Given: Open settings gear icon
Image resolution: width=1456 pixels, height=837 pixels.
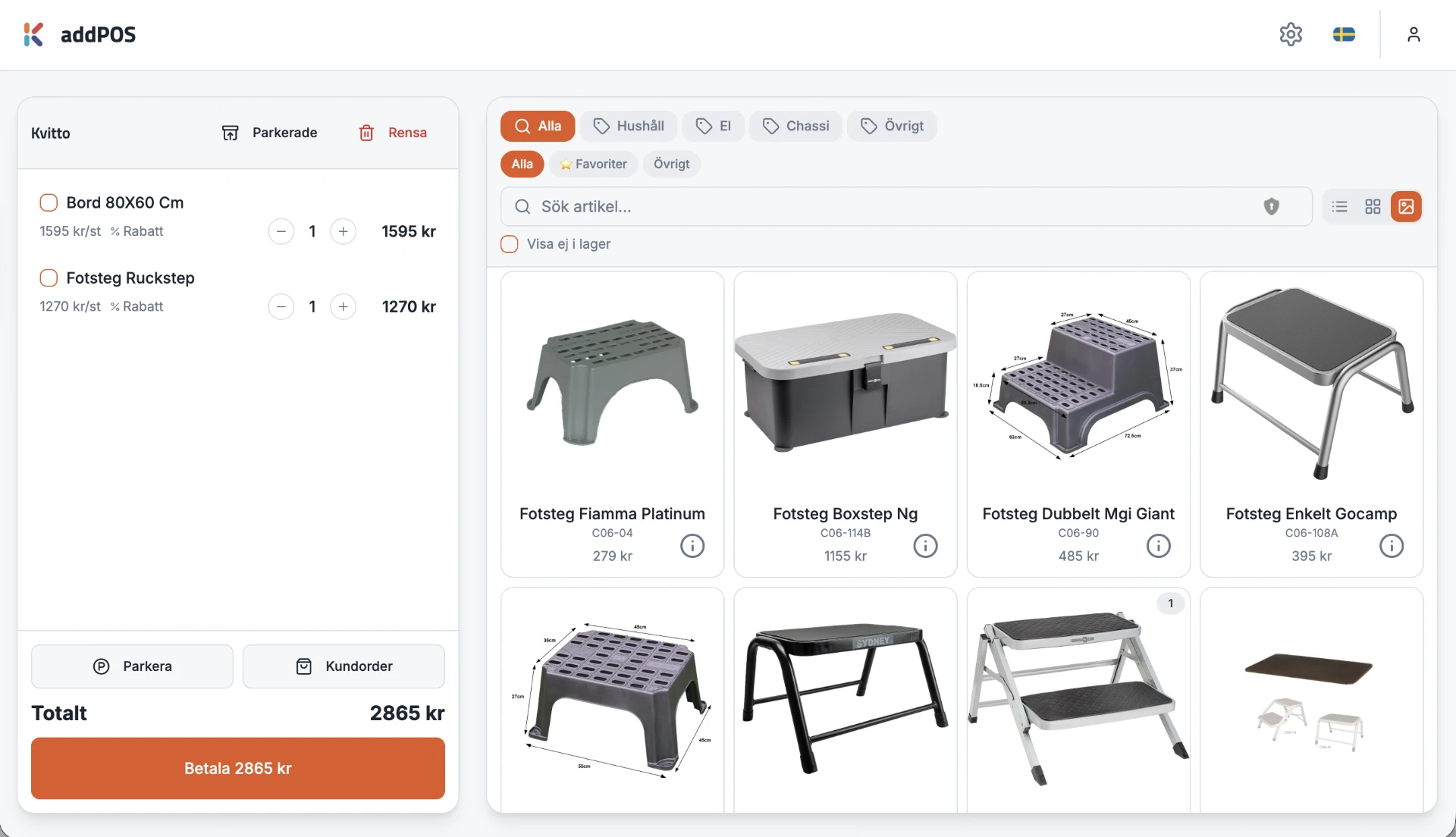Looking at the screenshot, I should pyautogui.click(x=1291, y=34).
